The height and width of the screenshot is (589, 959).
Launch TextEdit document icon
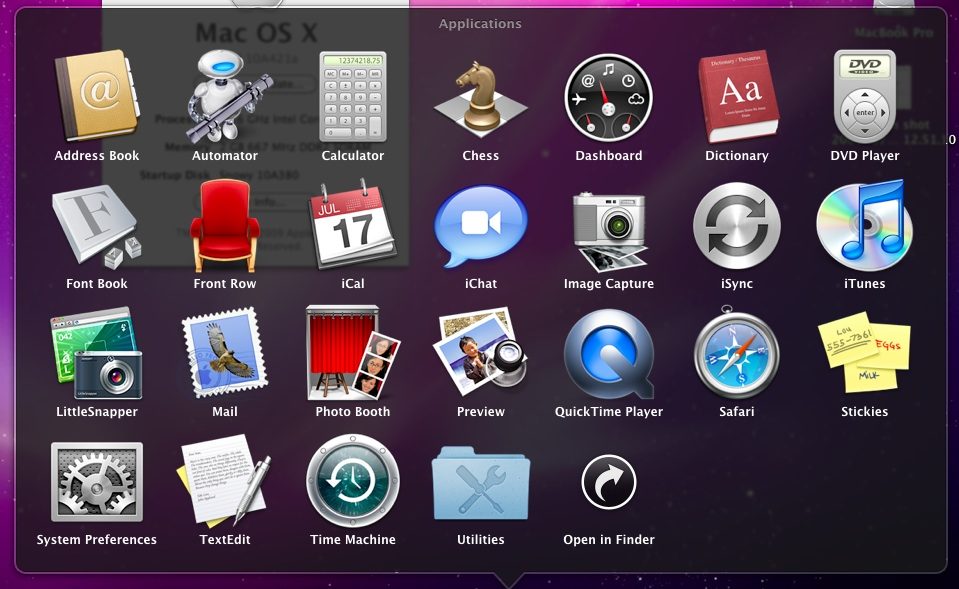[x=224, y=481]
